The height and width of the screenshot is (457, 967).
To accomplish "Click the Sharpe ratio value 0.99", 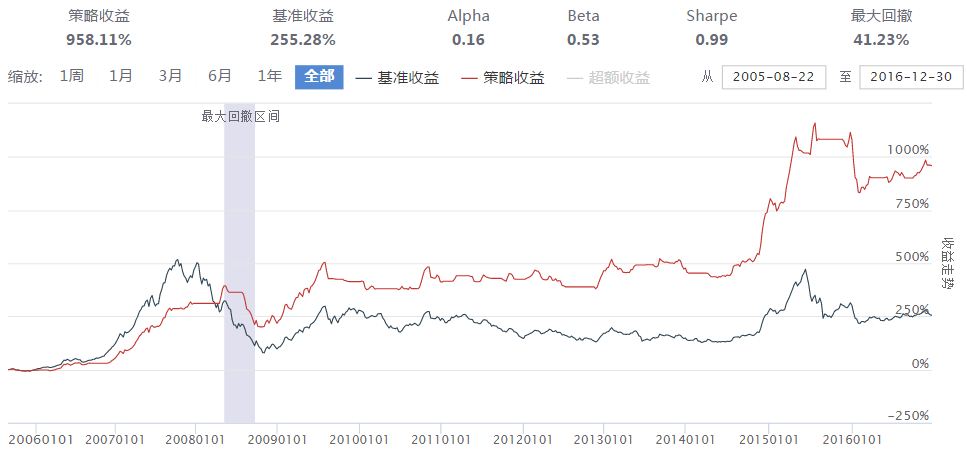I will coord(711,40).
